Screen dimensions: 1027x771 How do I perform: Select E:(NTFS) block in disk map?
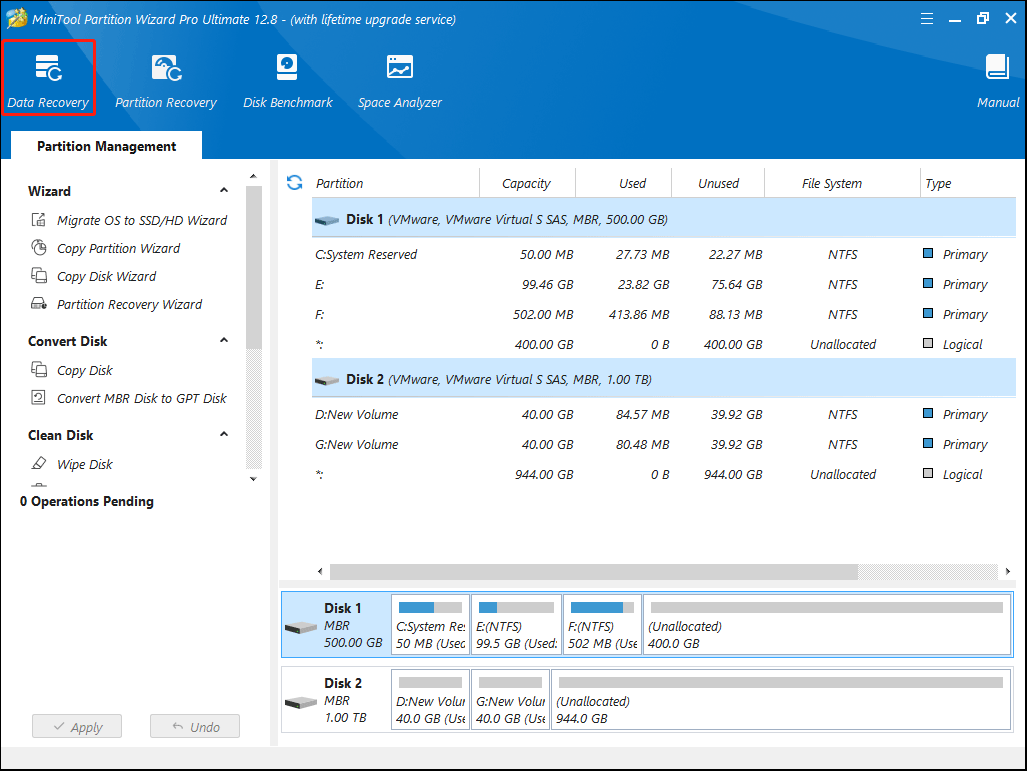[516, 624]
